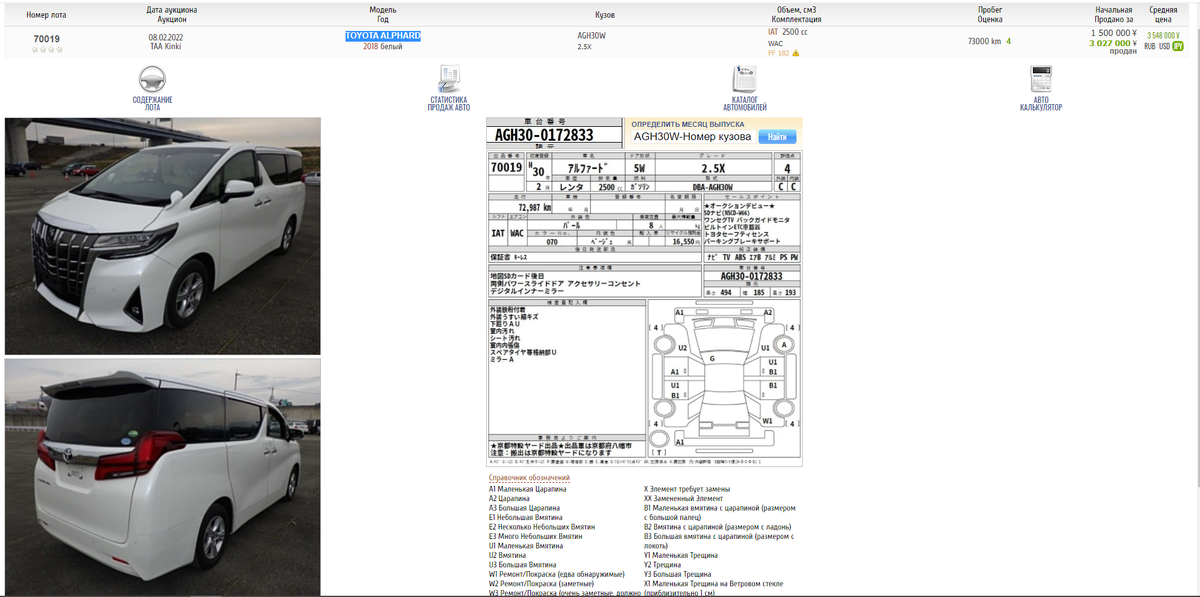Click the TAA Kinki auction name
Viewport: 1200px width, 597px height.
tap(166, 46)
